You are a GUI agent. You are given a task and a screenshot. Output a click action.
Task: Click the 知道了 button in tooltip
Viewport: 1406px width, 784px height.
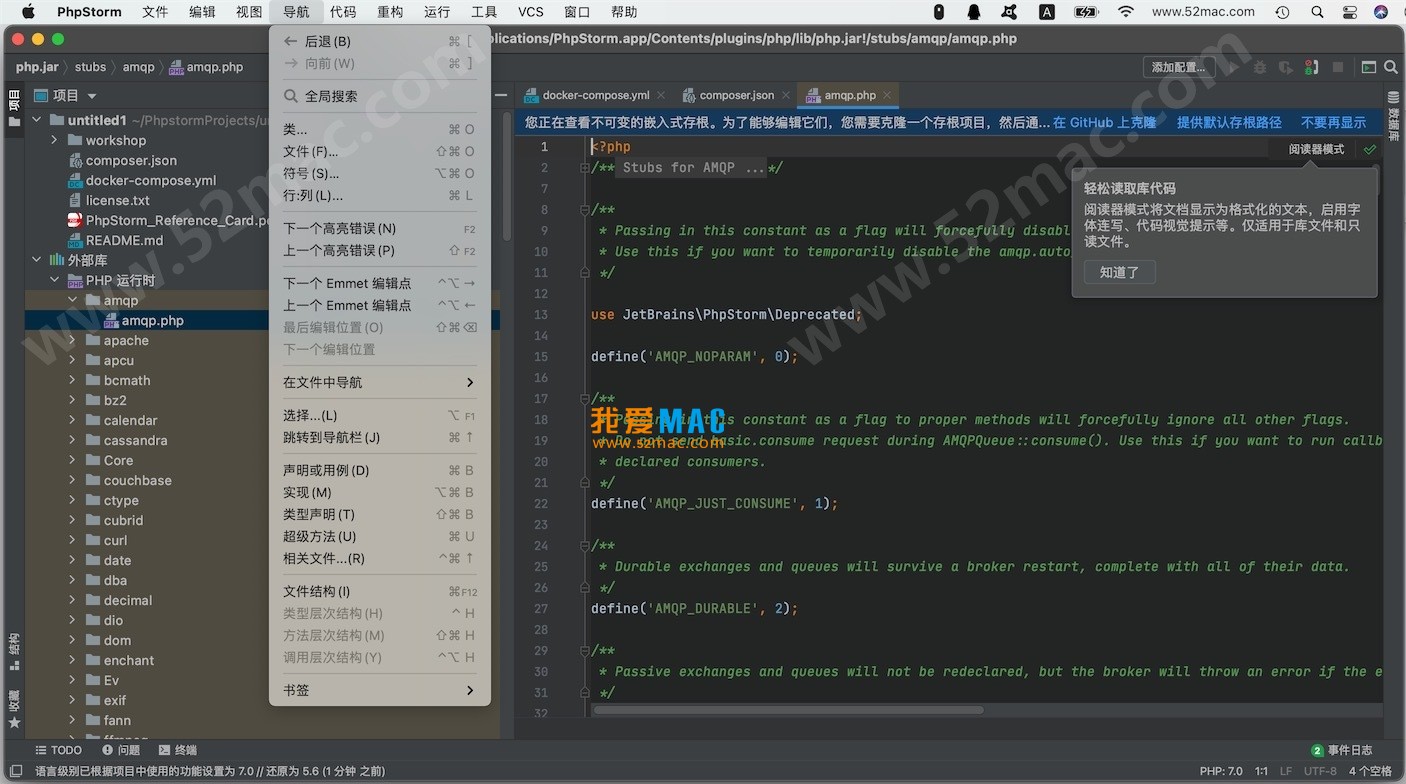(1119, 272)
